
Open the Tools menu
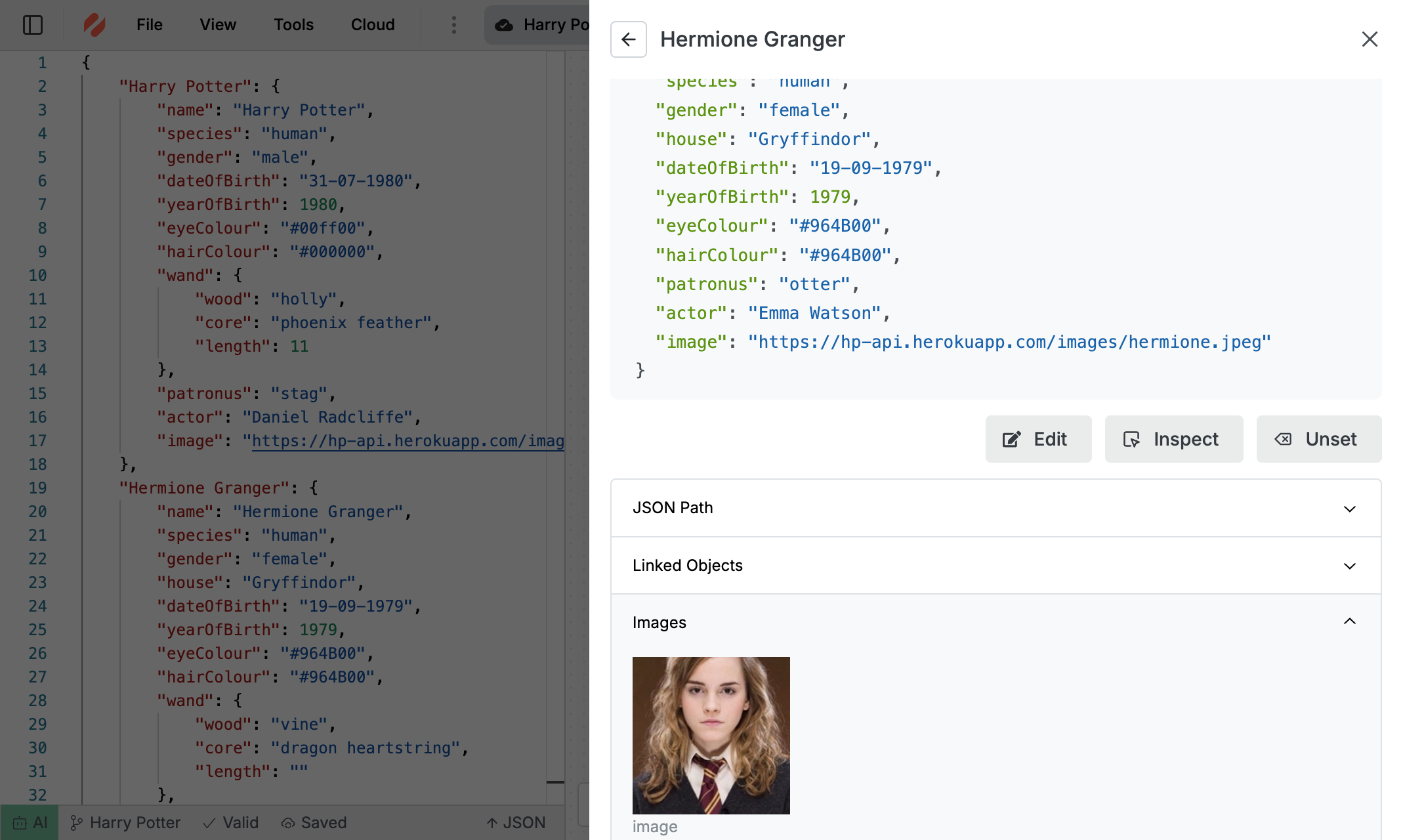(293, 25)
